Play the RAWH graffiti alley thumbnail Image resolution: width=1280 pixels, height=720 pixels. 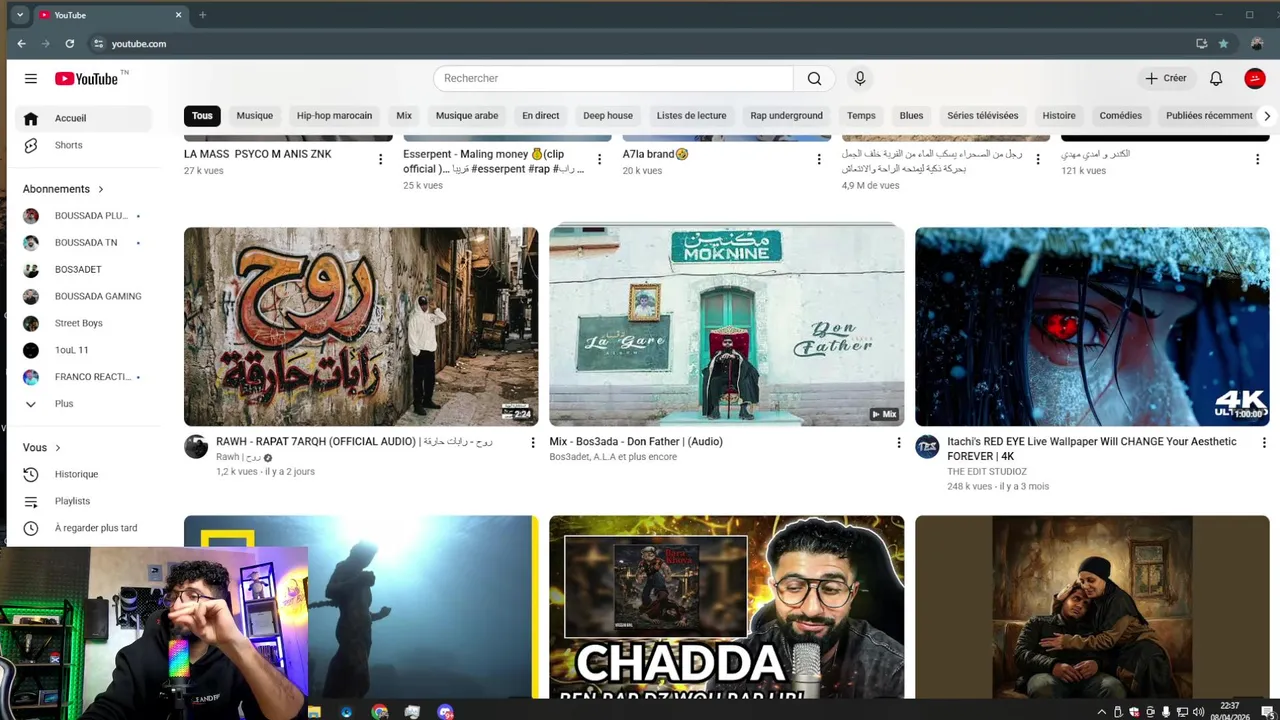[x=361, y=327]
